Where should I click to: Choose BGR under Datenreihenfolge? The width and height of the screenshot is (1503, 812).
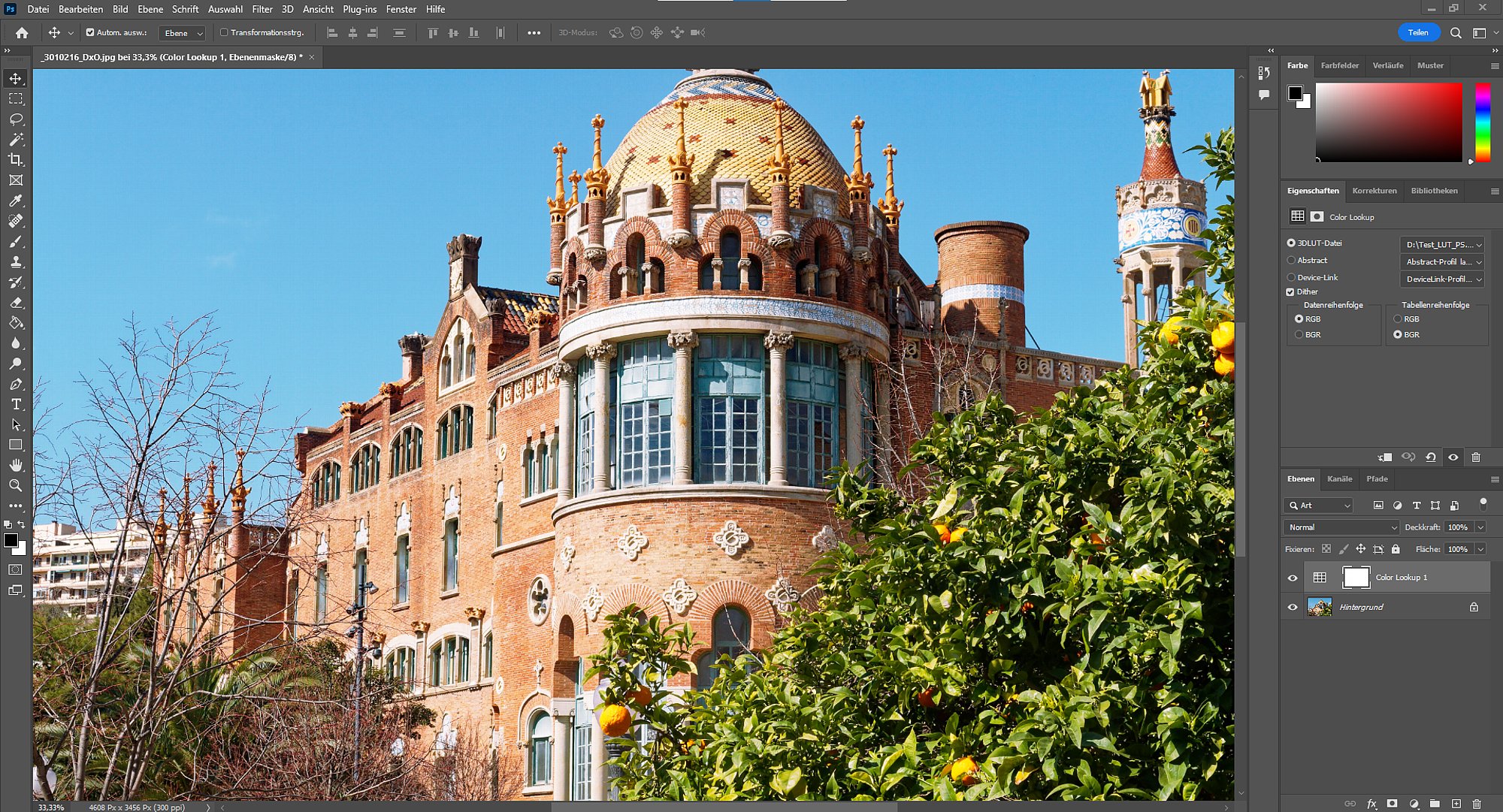[1299, 335]
